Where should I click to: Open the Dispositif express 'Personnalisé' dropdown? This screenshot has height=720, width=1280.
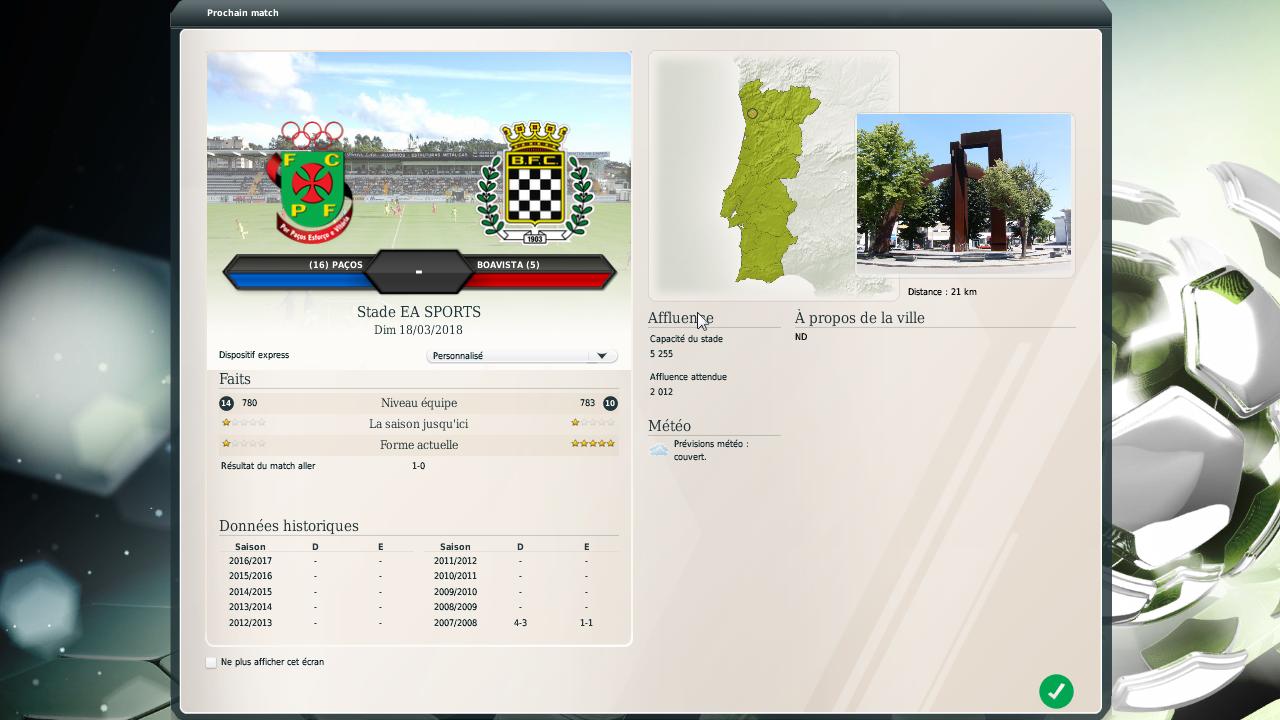(x=521, y=356)
